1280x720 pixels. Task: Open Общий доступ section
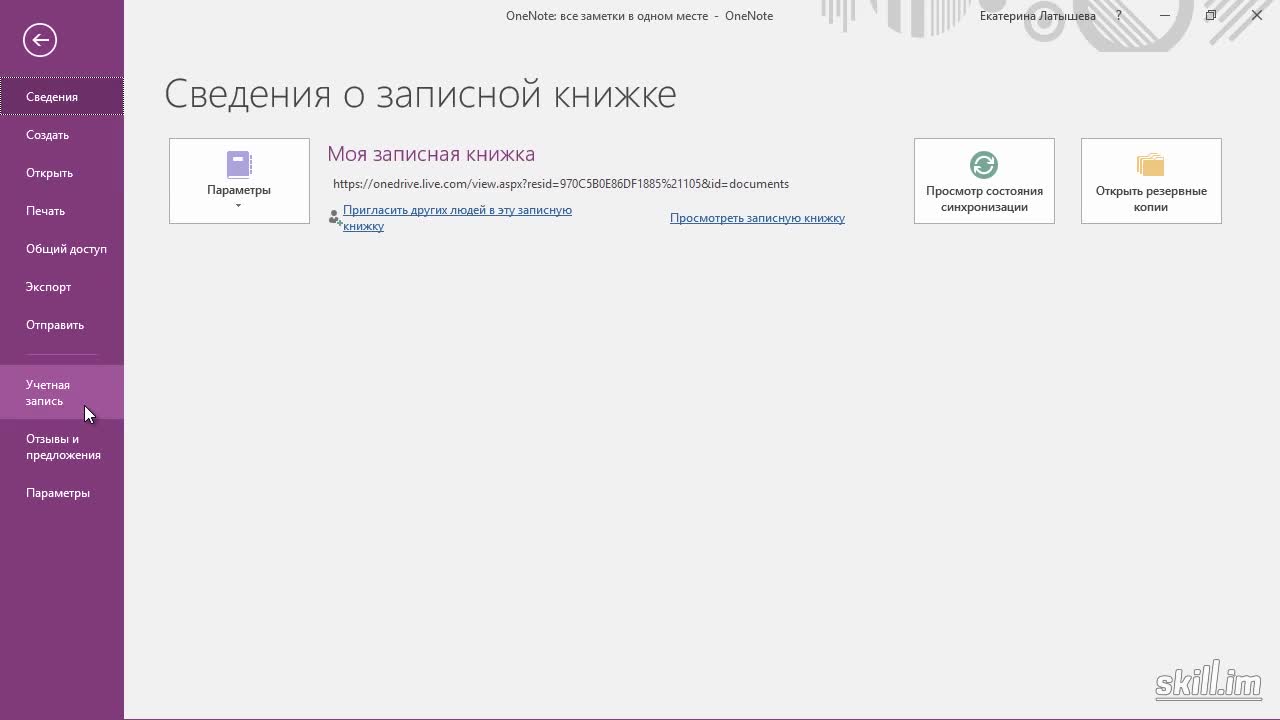pos(62,249)
